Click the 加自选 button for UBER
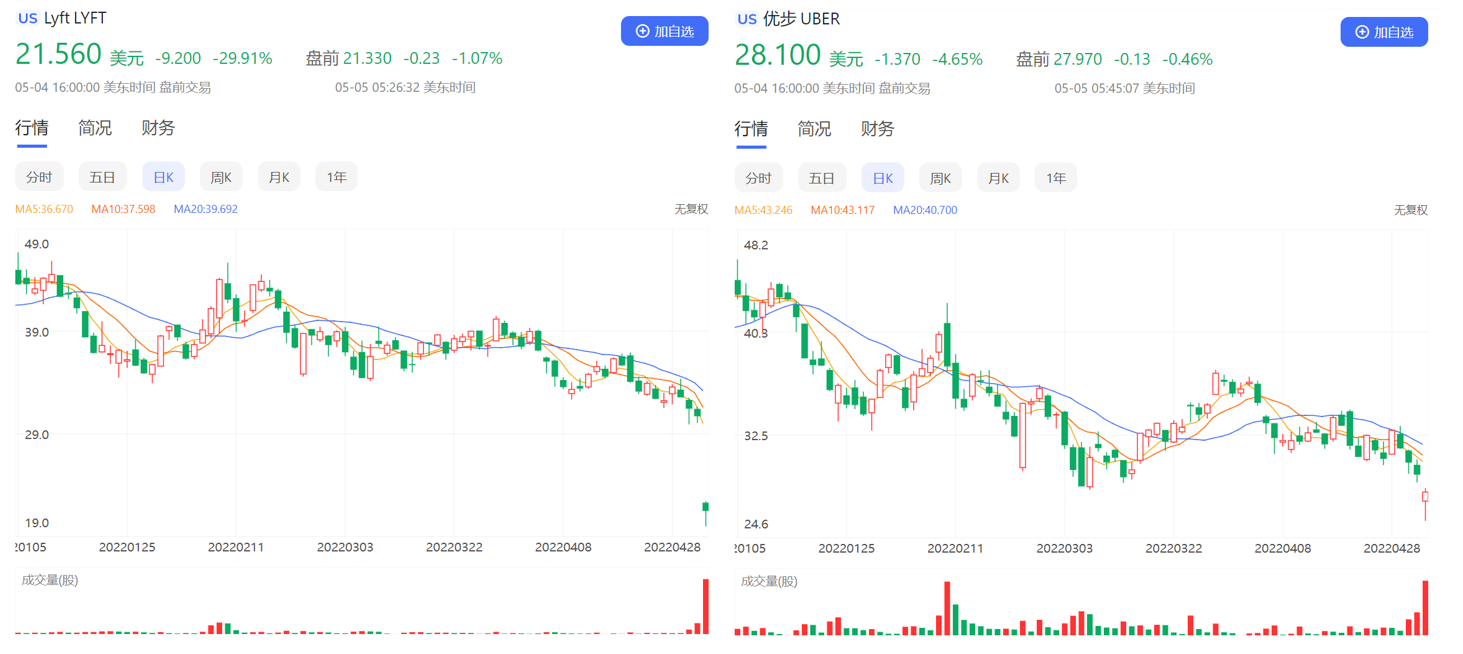The image size is (1463, 654). pos(1383,32)
